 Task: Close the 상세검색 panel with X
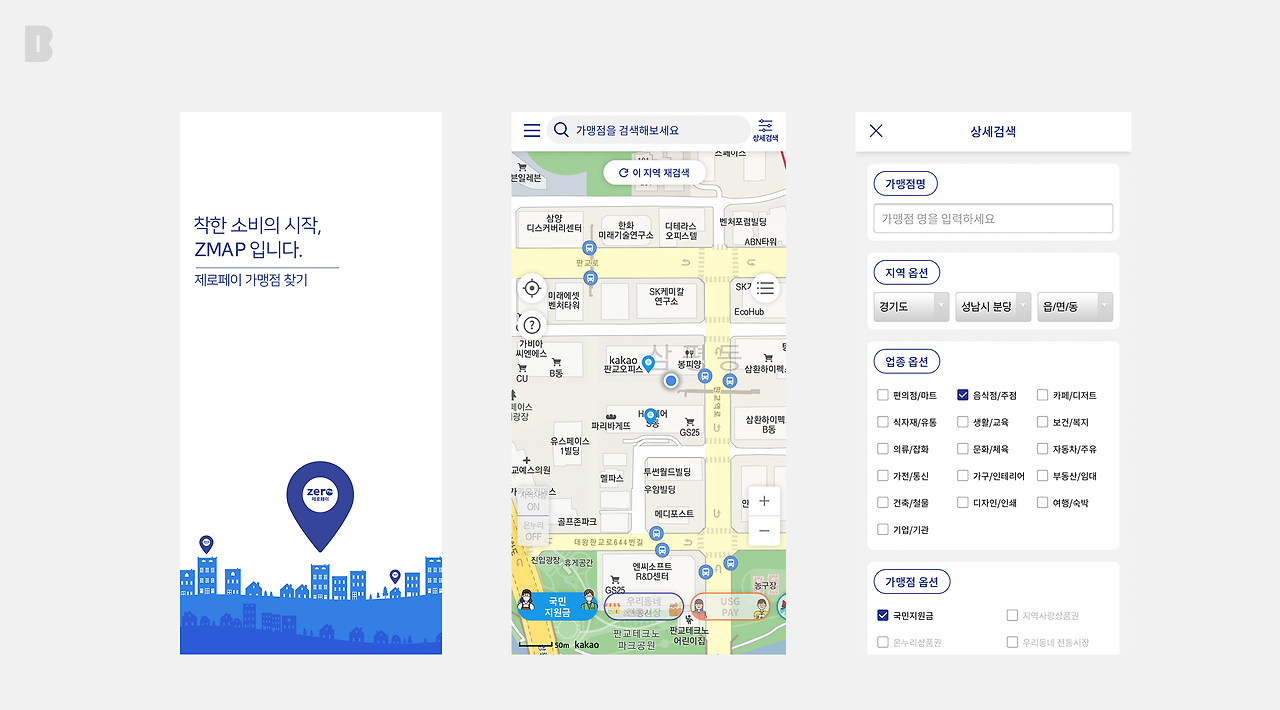pos(876,131)
